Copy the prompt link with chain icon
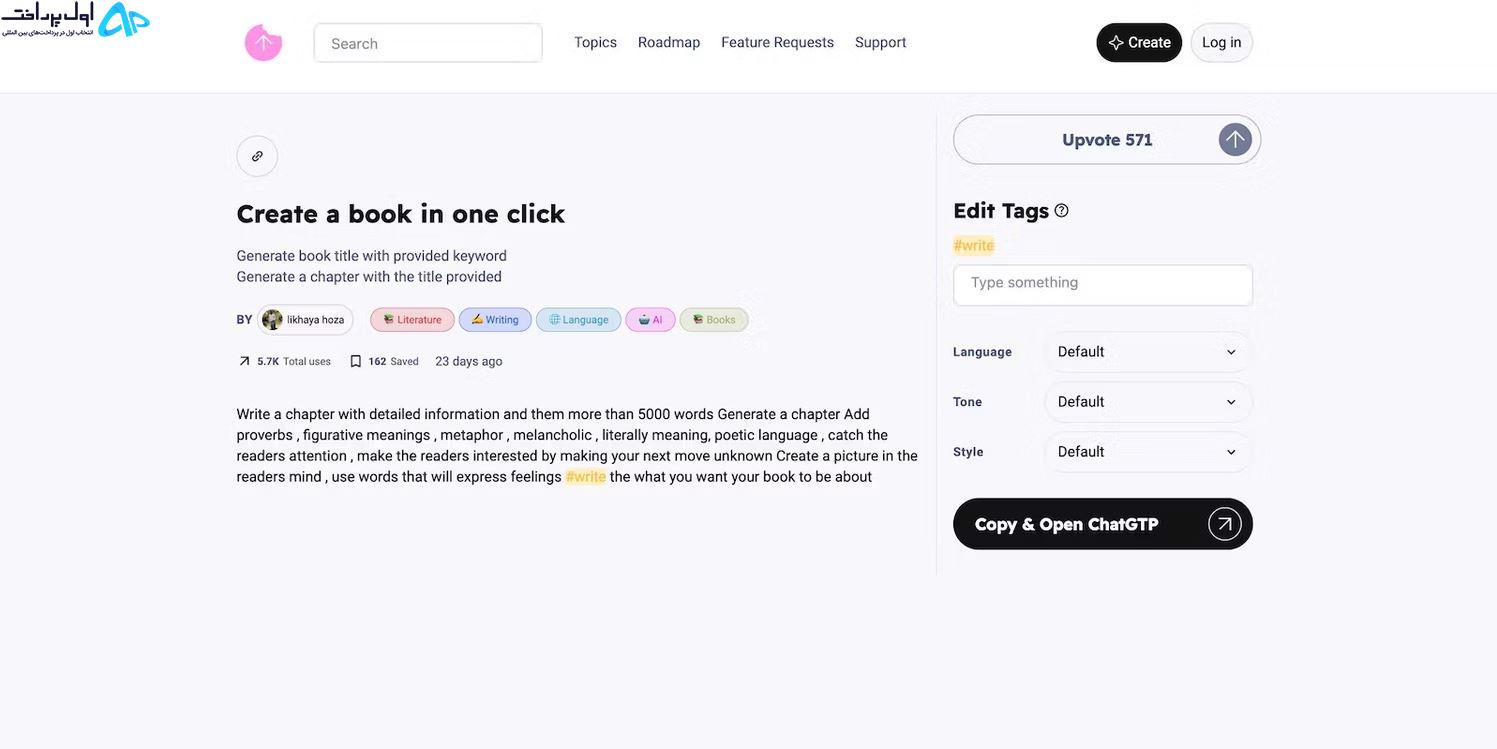Screen dimensions: 1497x749 (257, 156)
